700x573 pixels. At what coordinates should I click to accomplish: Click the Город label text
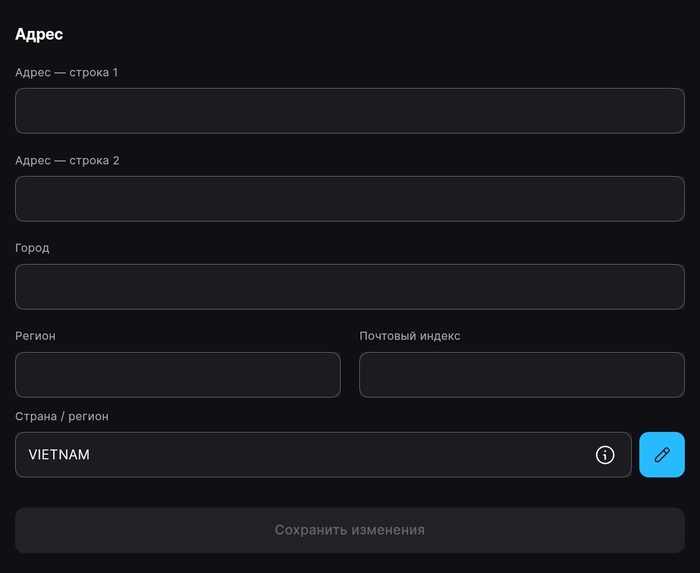32,248
